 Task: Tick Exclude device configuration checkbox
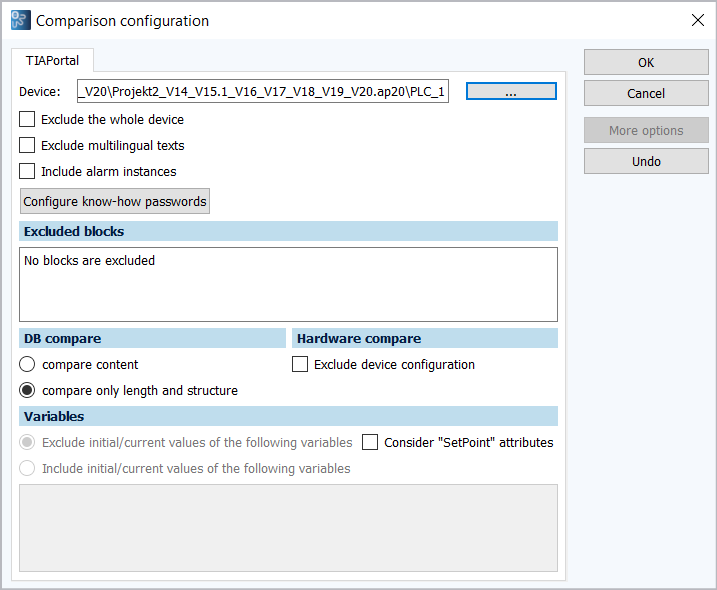(300, 364)
